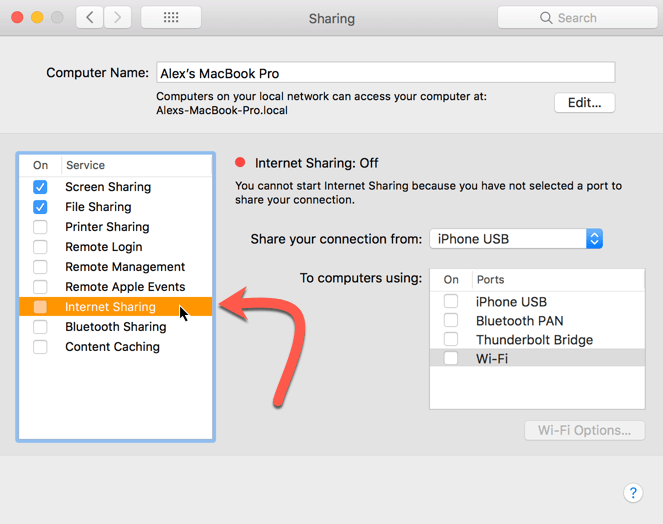Click the magnifying glass in Search field
The width and height of the screenshot is (663, 524).
pyautogui.click(x=546, y=18)
